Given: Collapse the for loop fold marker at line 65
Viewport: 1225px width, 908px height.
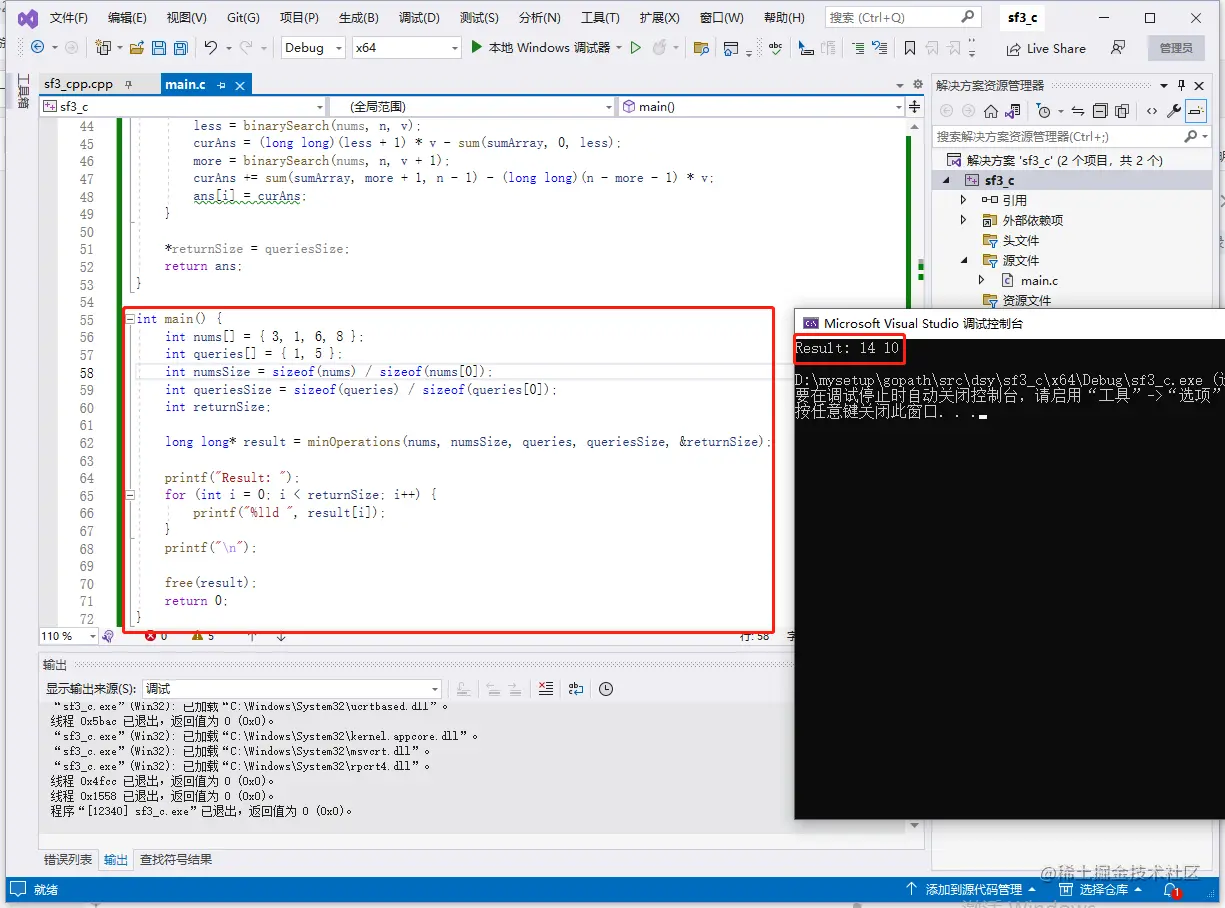Looking at the screenshot, I should (129, 494).
